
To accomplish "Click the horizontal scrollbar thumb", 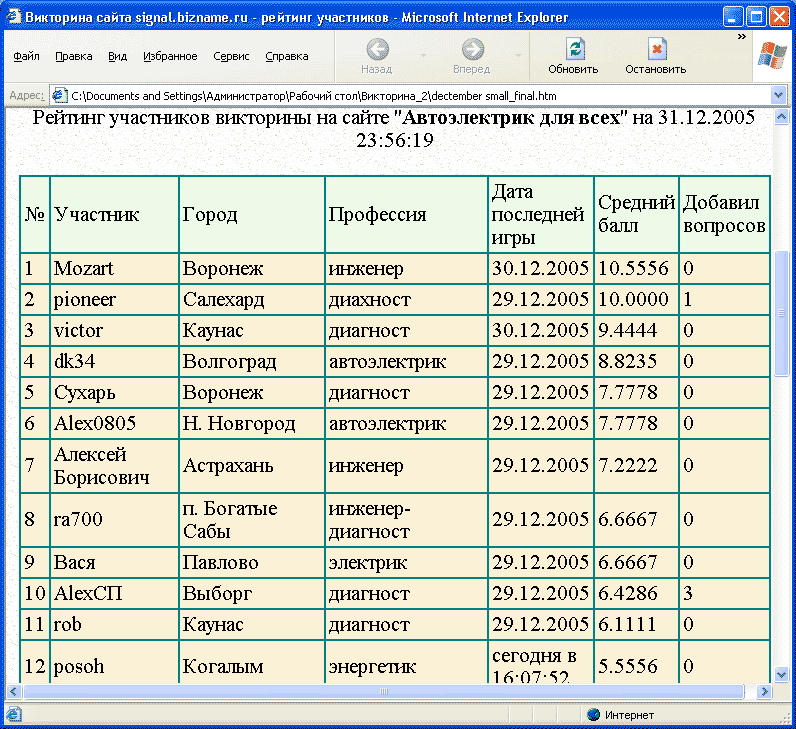I will point(384,691).
